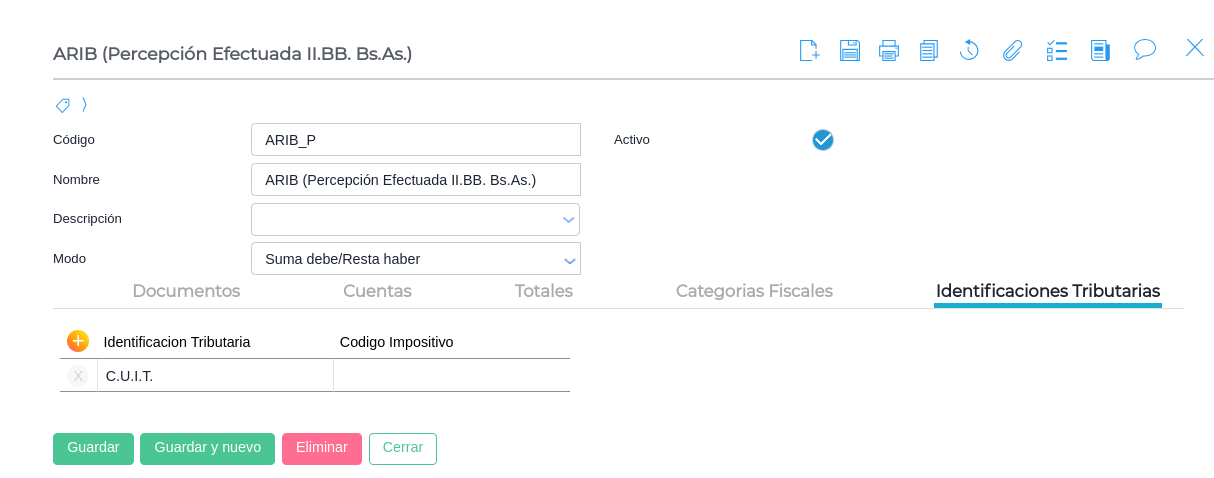The height and width of the screenshot is (478, 1214).
Task: Click the orange plus to add a row
Action: [78, 341]
